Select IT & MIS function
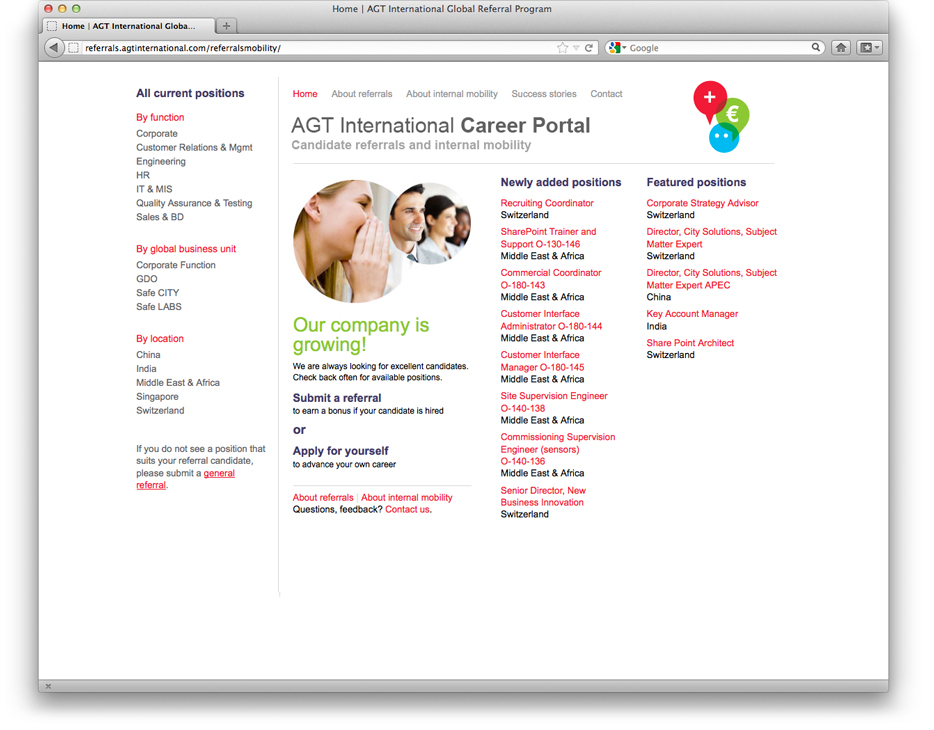The width and height of the screenshot is (934, 730). click(x=154, y=189)
